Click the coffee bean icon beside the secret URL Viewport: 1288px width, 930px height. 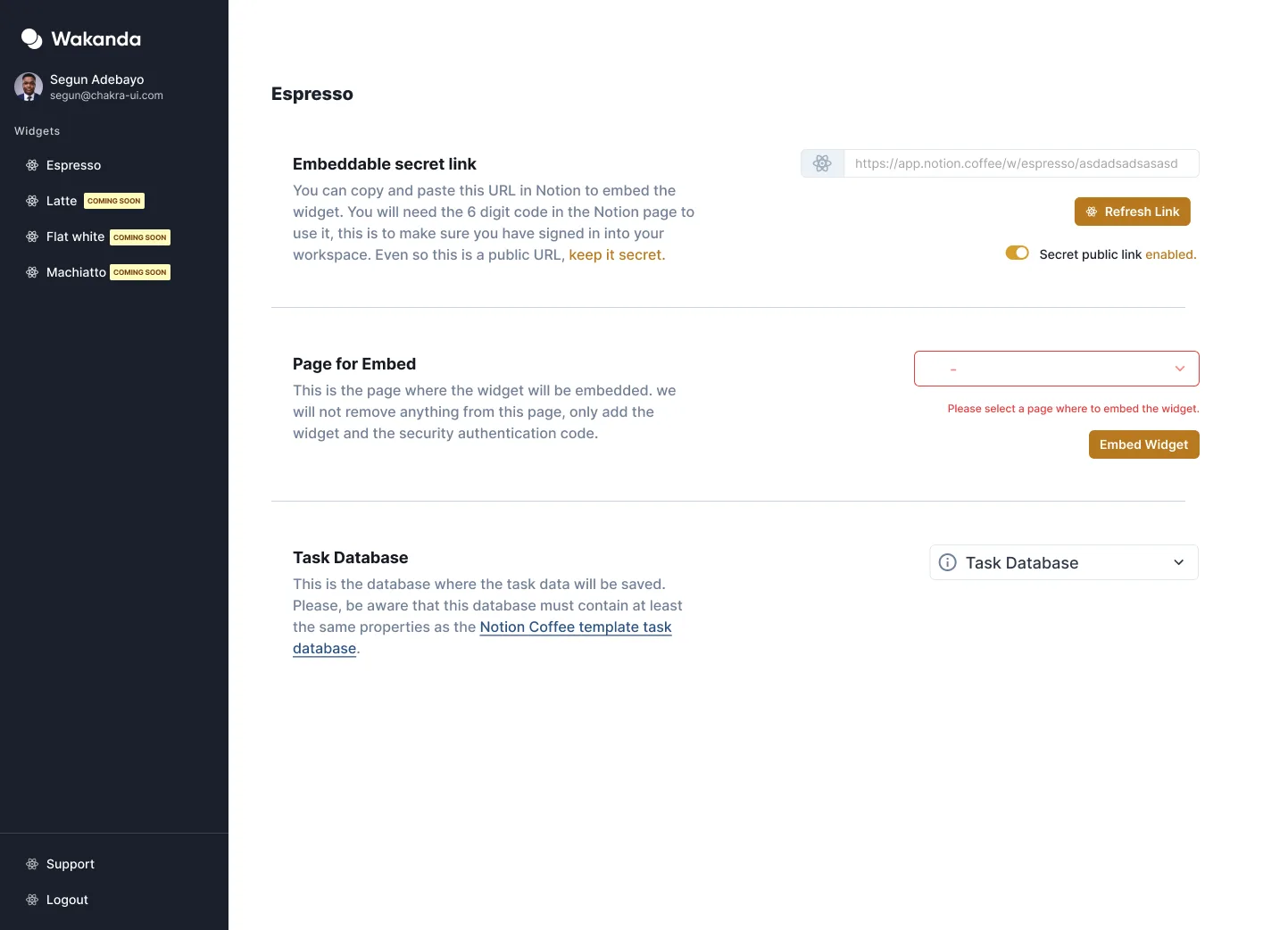tap(821, 163)
